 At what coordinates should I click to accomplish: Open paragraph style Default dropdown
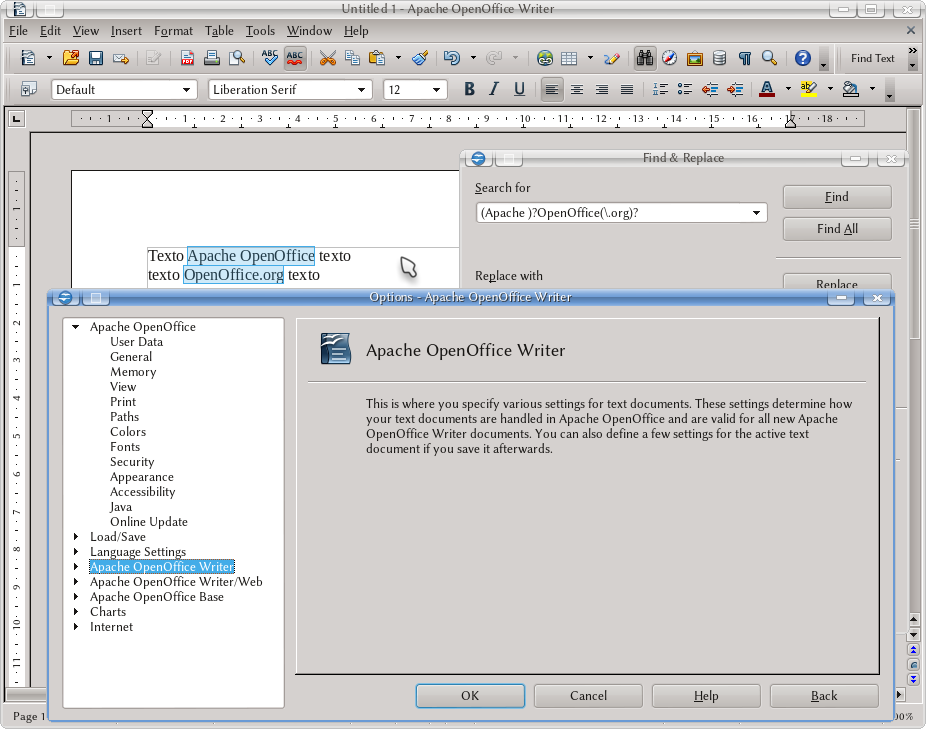(186, 90)
